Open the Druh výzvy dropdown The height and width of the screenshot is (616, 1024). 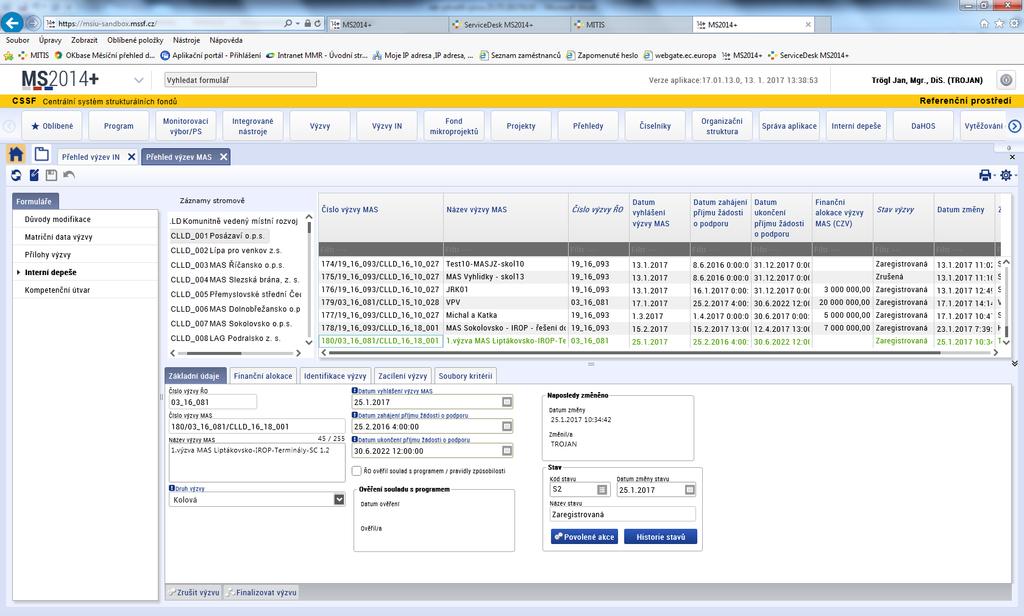(339, 500)
